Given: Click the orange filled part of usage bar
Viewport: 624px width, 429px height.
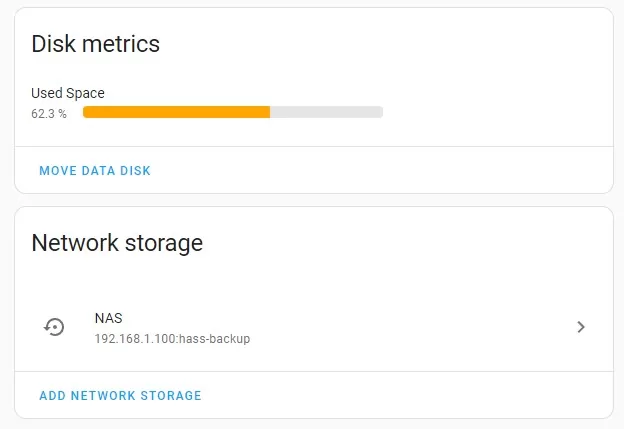Looking at the screenshot, I should [176, 112].
